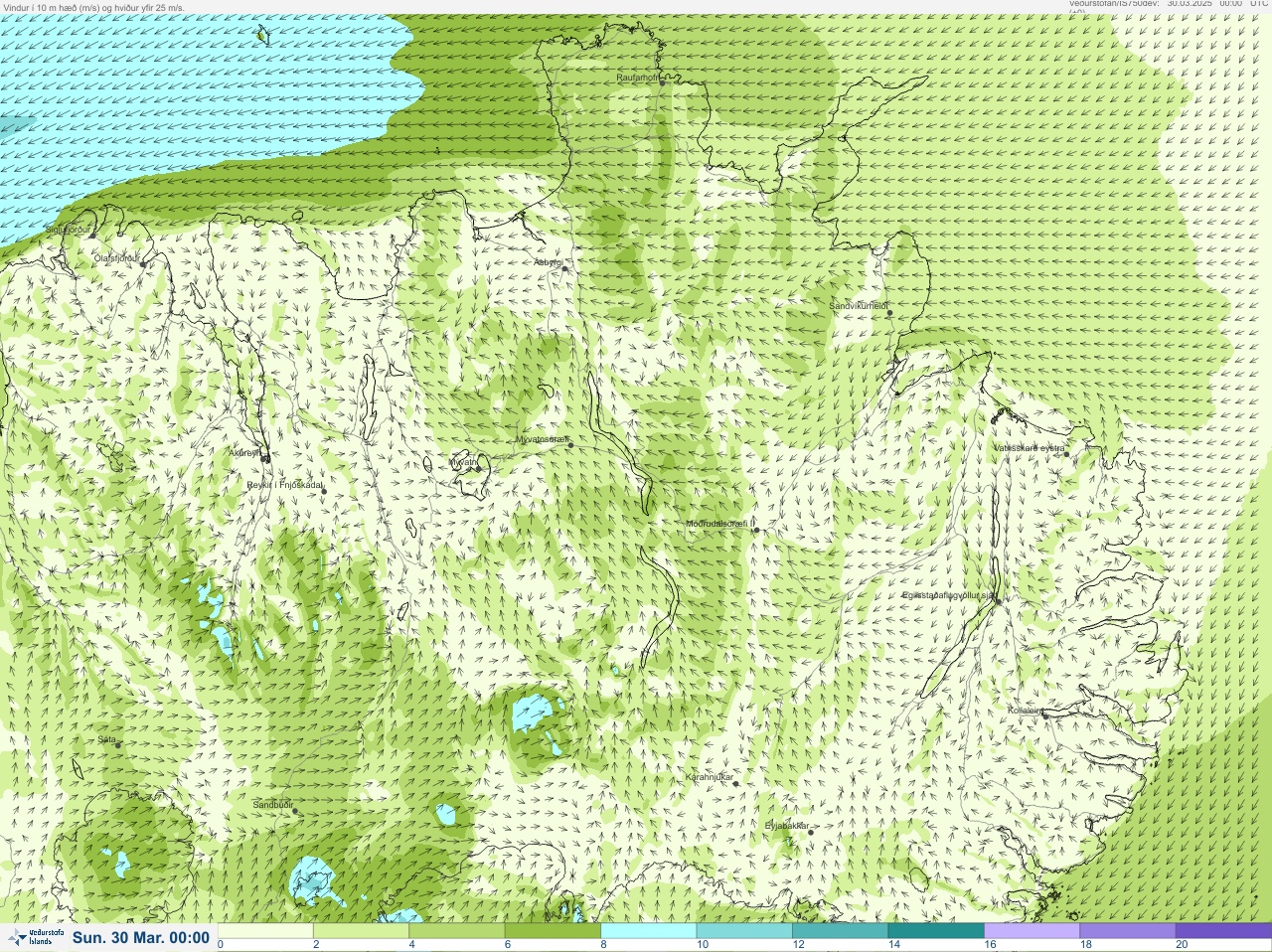Viewport: 1272px width, 952px height.
Task: Click the Akureyri station label
Action: click(x=243, y=452)
